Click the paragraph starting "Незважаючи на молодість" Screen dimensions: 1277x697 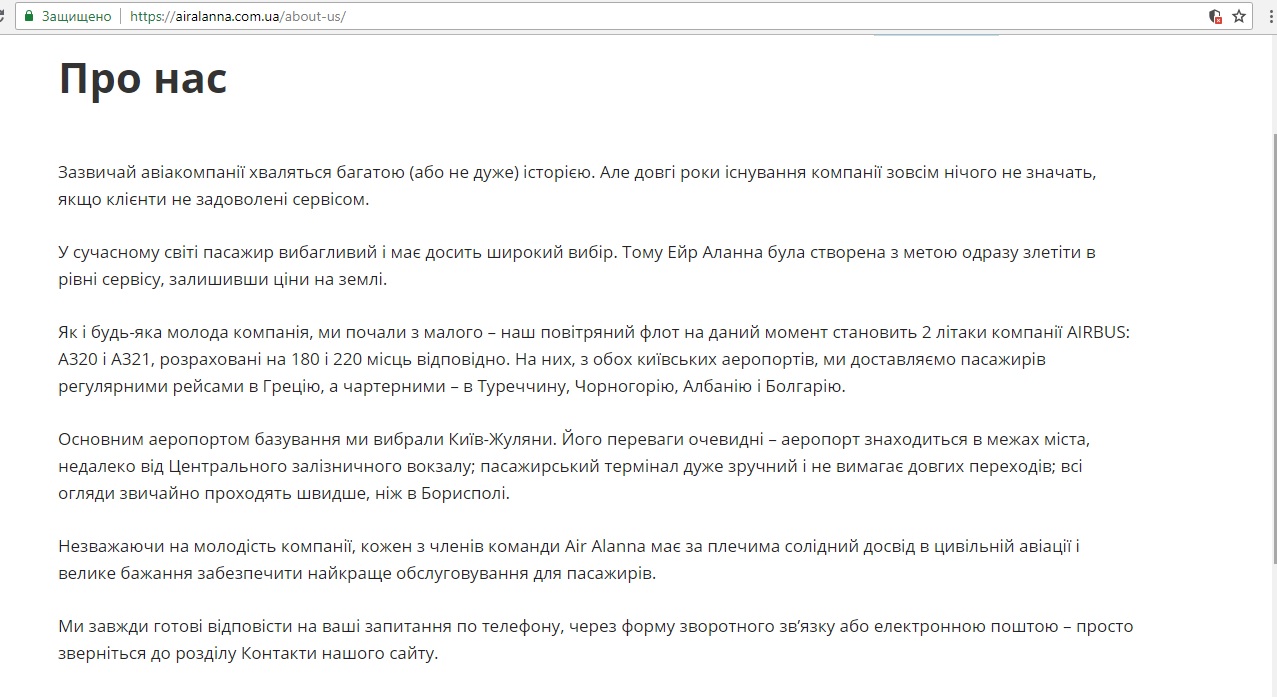coord(569,560)
